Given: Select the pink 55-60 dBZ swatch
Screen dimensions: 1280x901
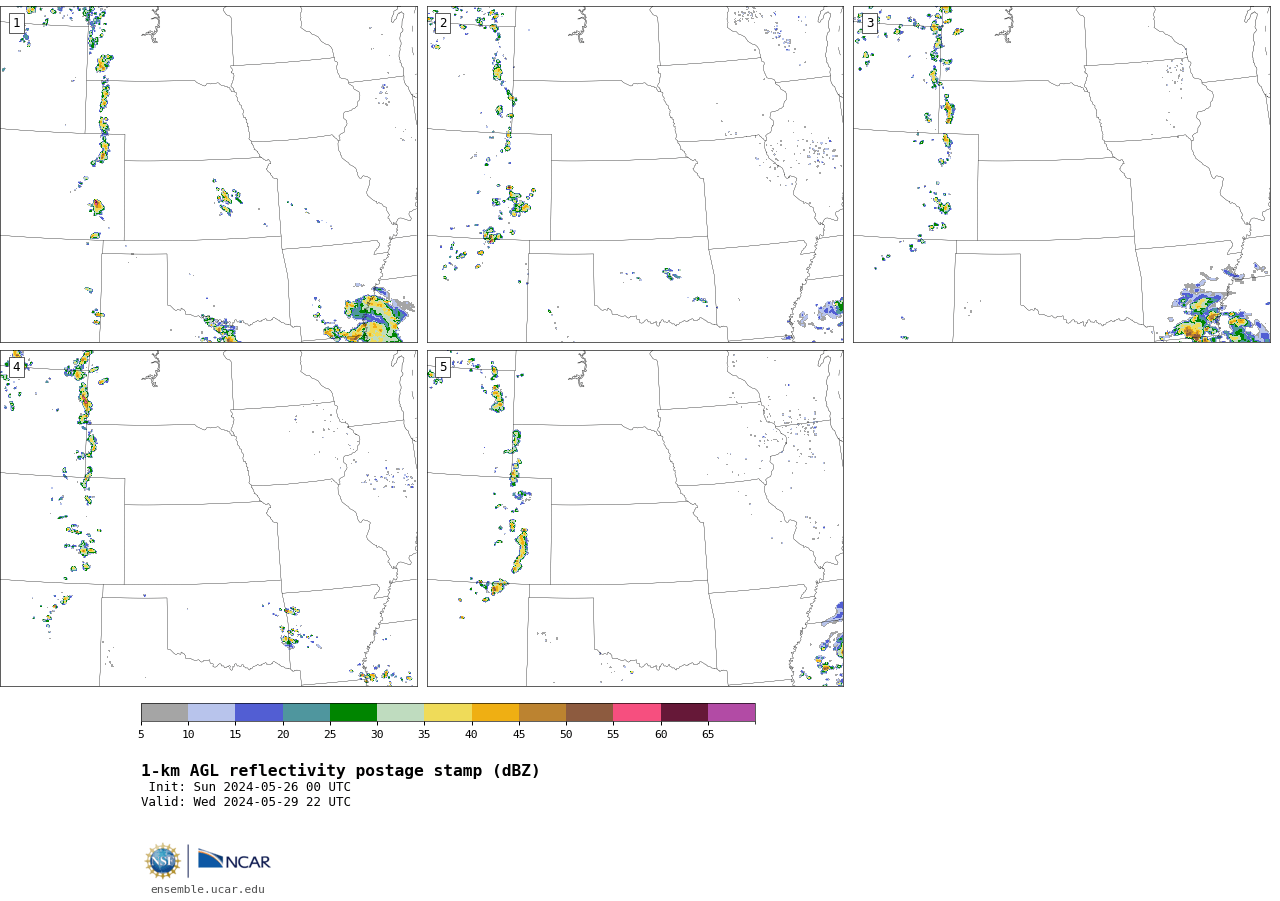Looking at the screenshot, I should (x=637, y=713).
